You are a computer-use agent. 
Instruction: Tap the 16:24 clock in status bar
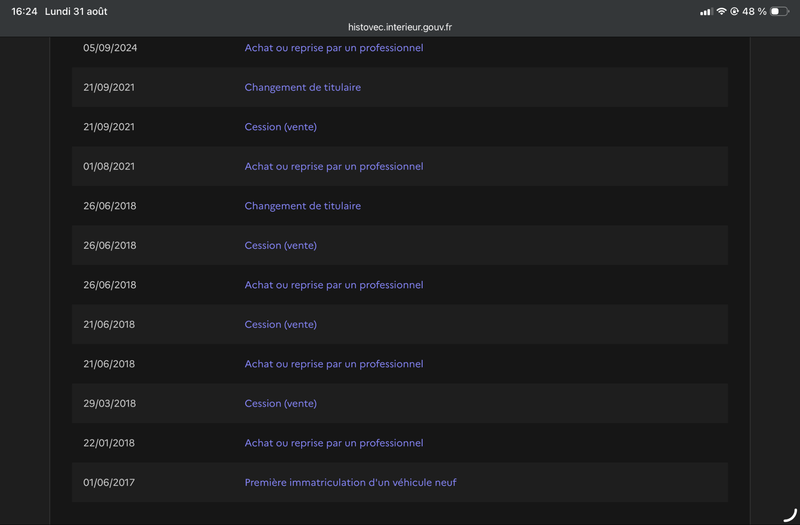click(x=24, y=11)
